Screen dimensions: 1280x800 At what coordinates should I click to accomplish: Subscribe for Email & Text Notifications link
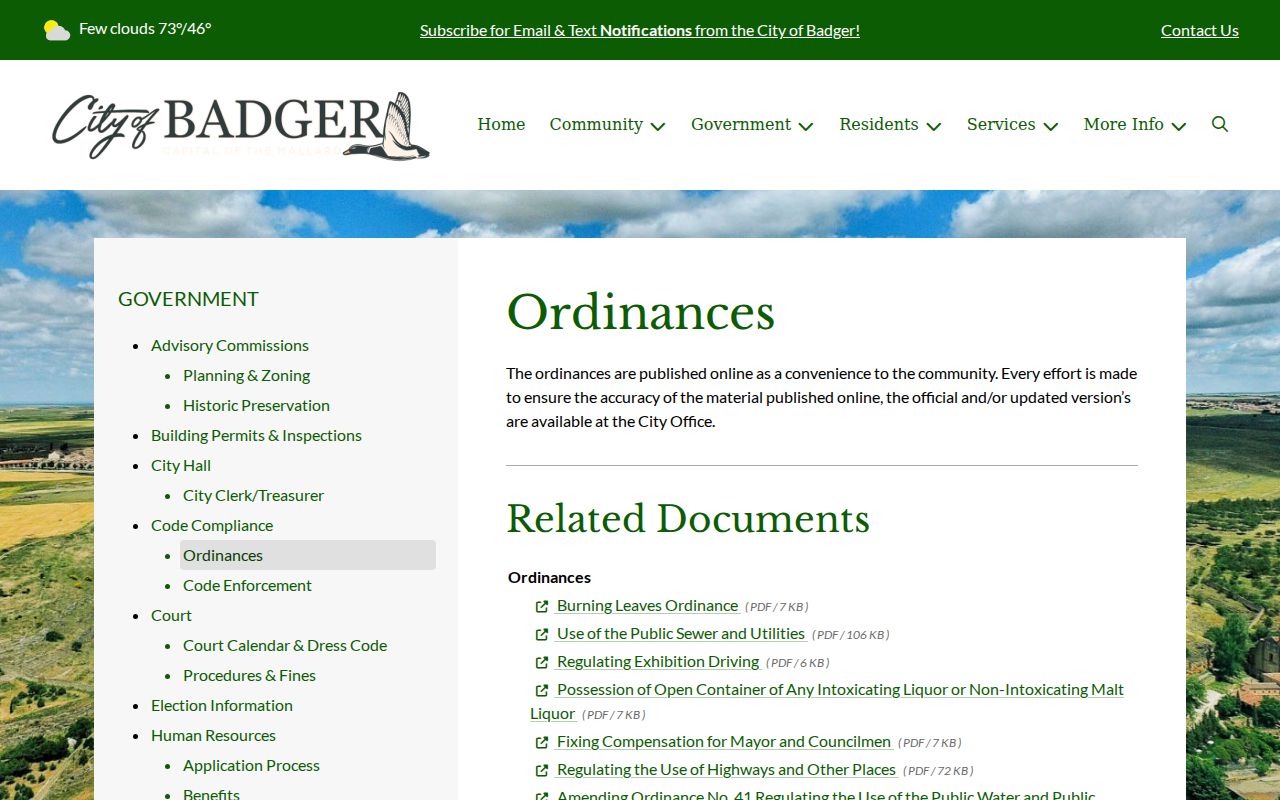(640, 30)
